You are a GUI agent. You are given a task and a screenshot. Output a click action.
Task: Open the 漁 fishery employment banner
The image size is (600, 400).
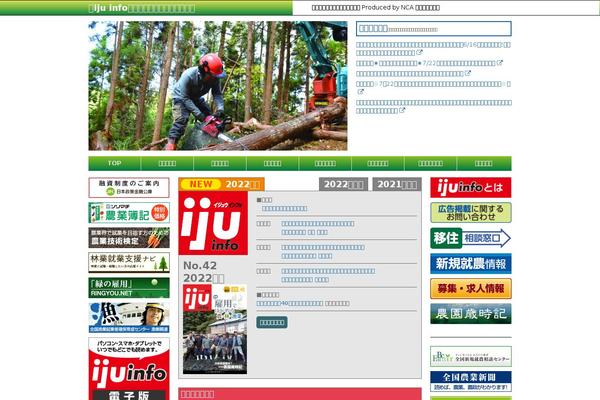point(129,317)
